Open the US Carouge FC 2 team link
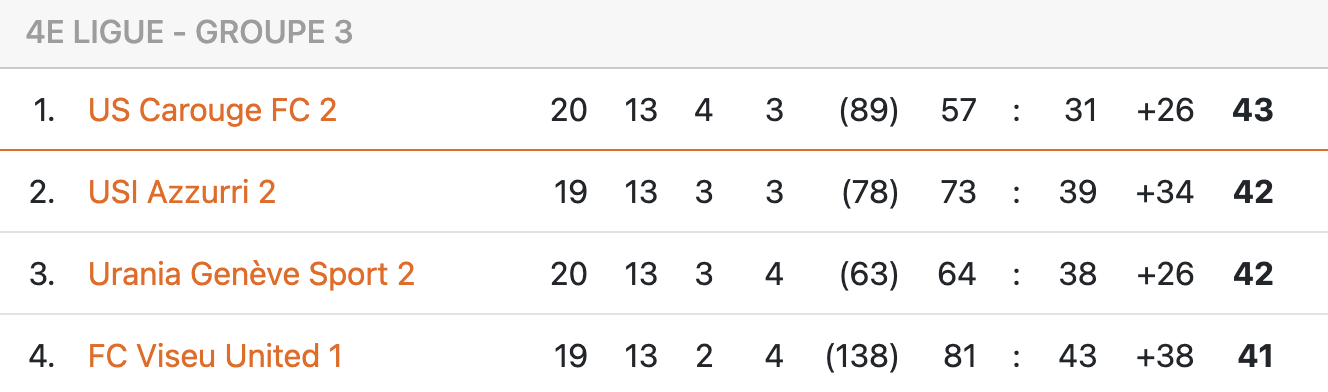The height and width of the screenshot is (392, 1328). click(x=212, y=110)
